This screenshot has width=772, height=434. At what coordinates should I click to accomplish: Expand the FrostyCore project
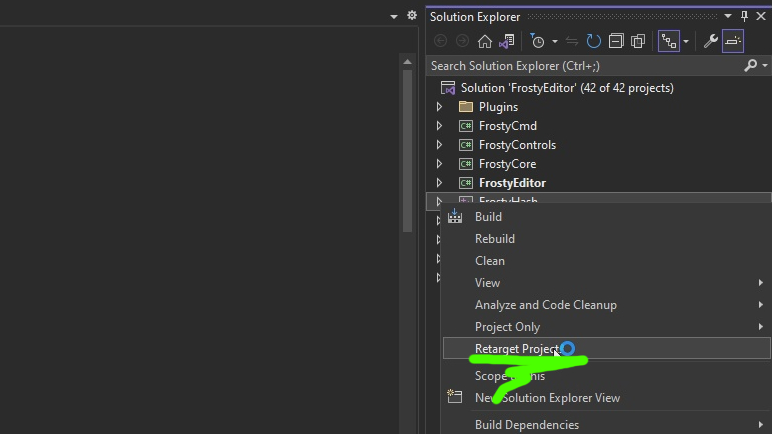click(x=439, y=164)
